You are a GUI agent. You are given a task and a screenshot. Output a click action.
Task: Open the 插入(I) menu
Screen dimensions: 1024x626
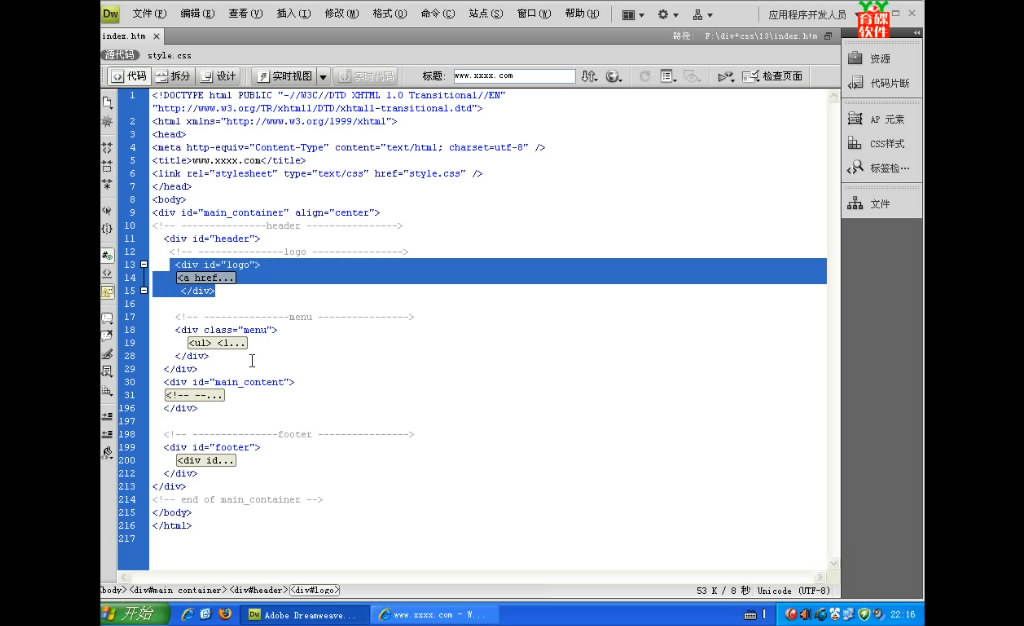[293, 14]
